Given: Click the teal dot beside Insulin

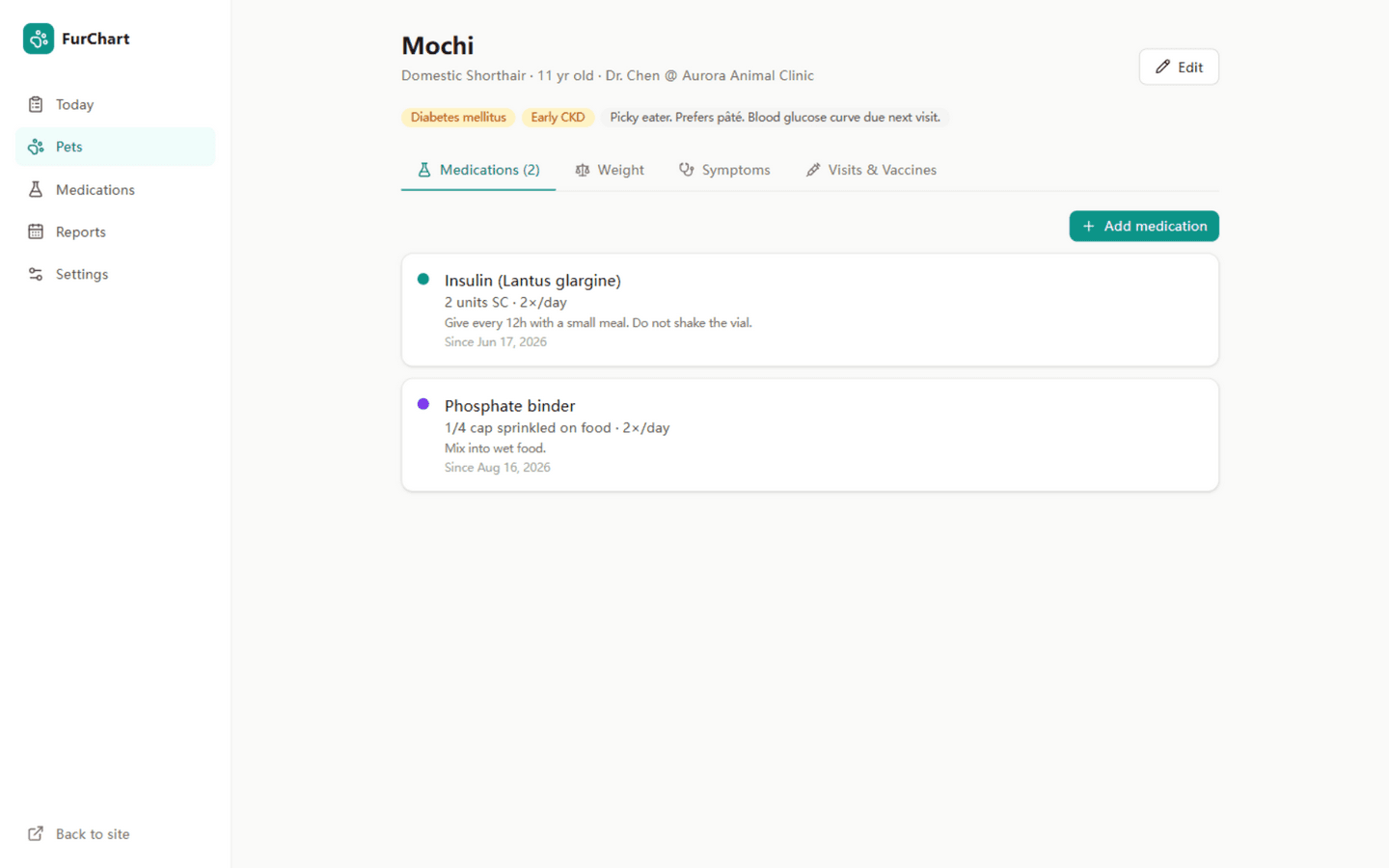Looking at the screenshot, I should 422,279.
